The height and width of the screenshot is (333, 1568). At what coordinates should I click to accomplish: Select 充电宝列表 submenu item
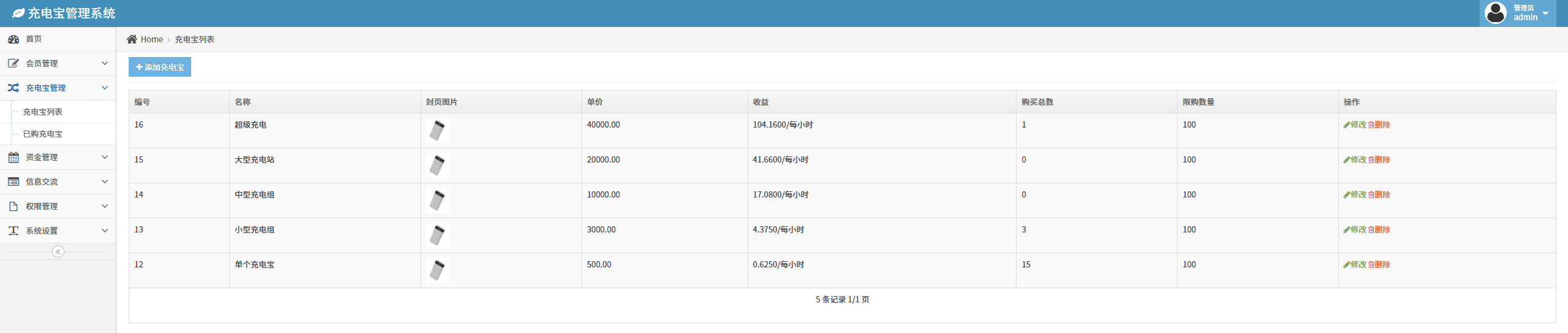(x=43, y=112)
